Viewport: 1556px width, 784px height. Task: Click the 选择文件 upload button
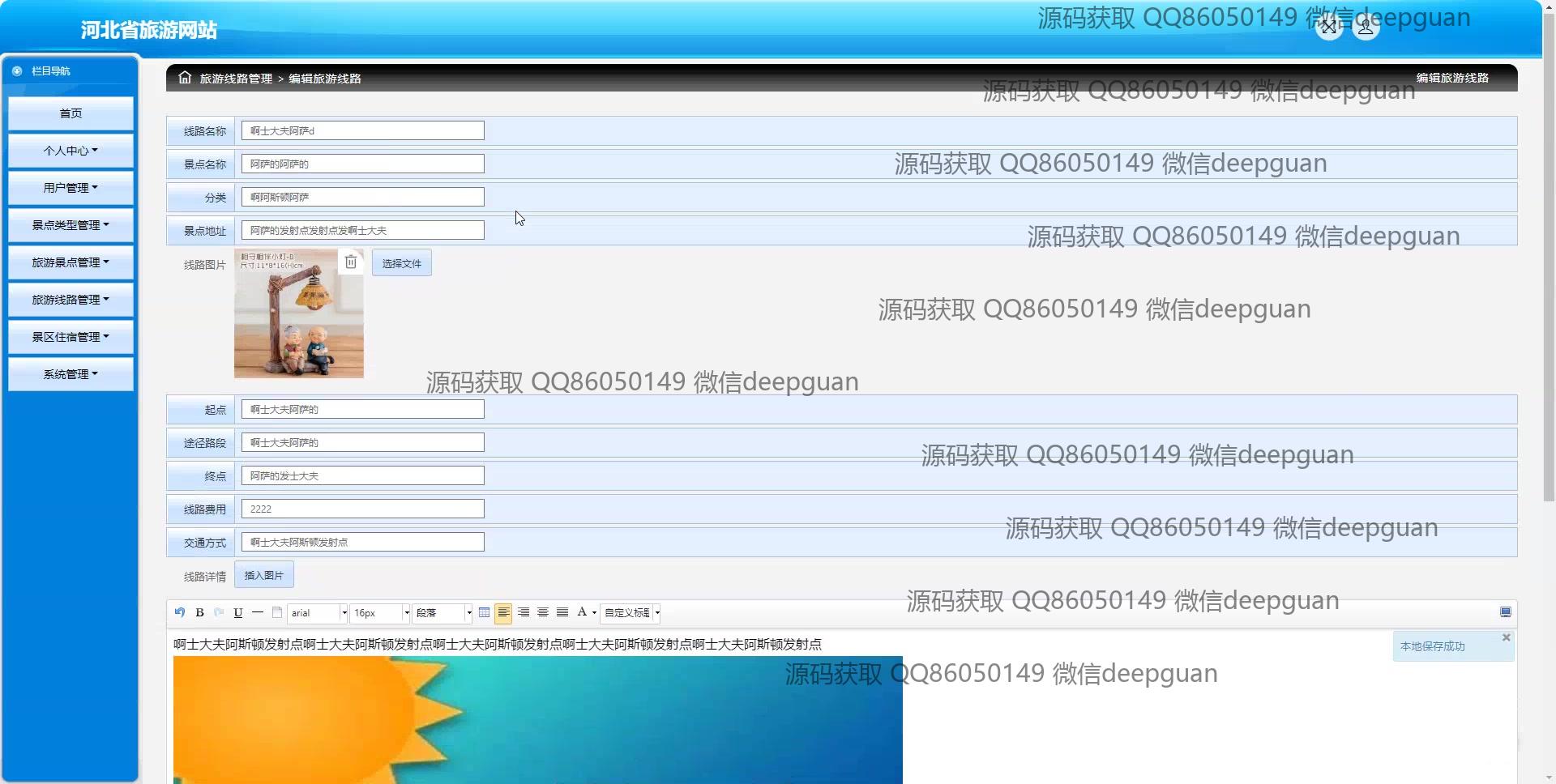point(402,263)
